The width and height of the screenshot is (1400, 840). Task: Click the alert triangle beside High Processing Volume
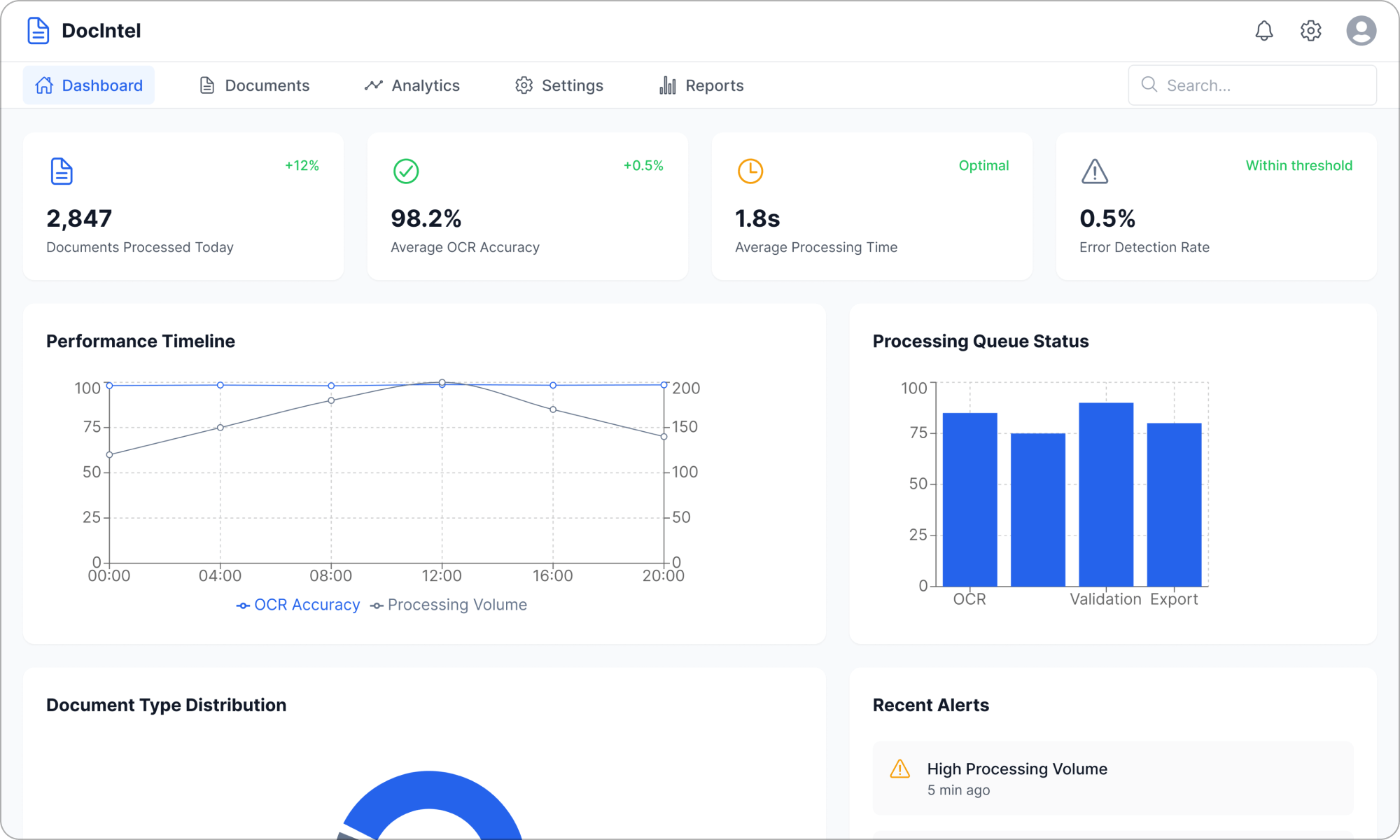pyautogui.click(x=899, y=769)
